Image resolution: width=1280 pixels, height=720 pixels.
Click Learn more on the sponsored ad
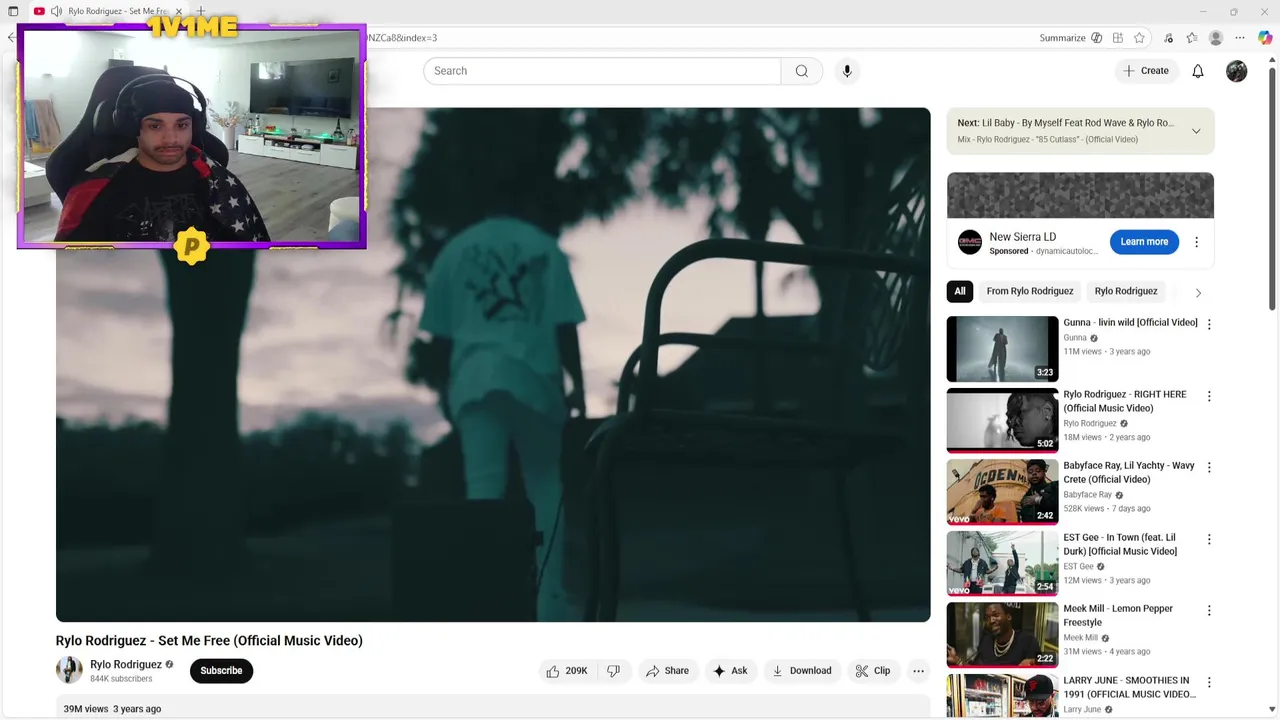pos(1144,242)
